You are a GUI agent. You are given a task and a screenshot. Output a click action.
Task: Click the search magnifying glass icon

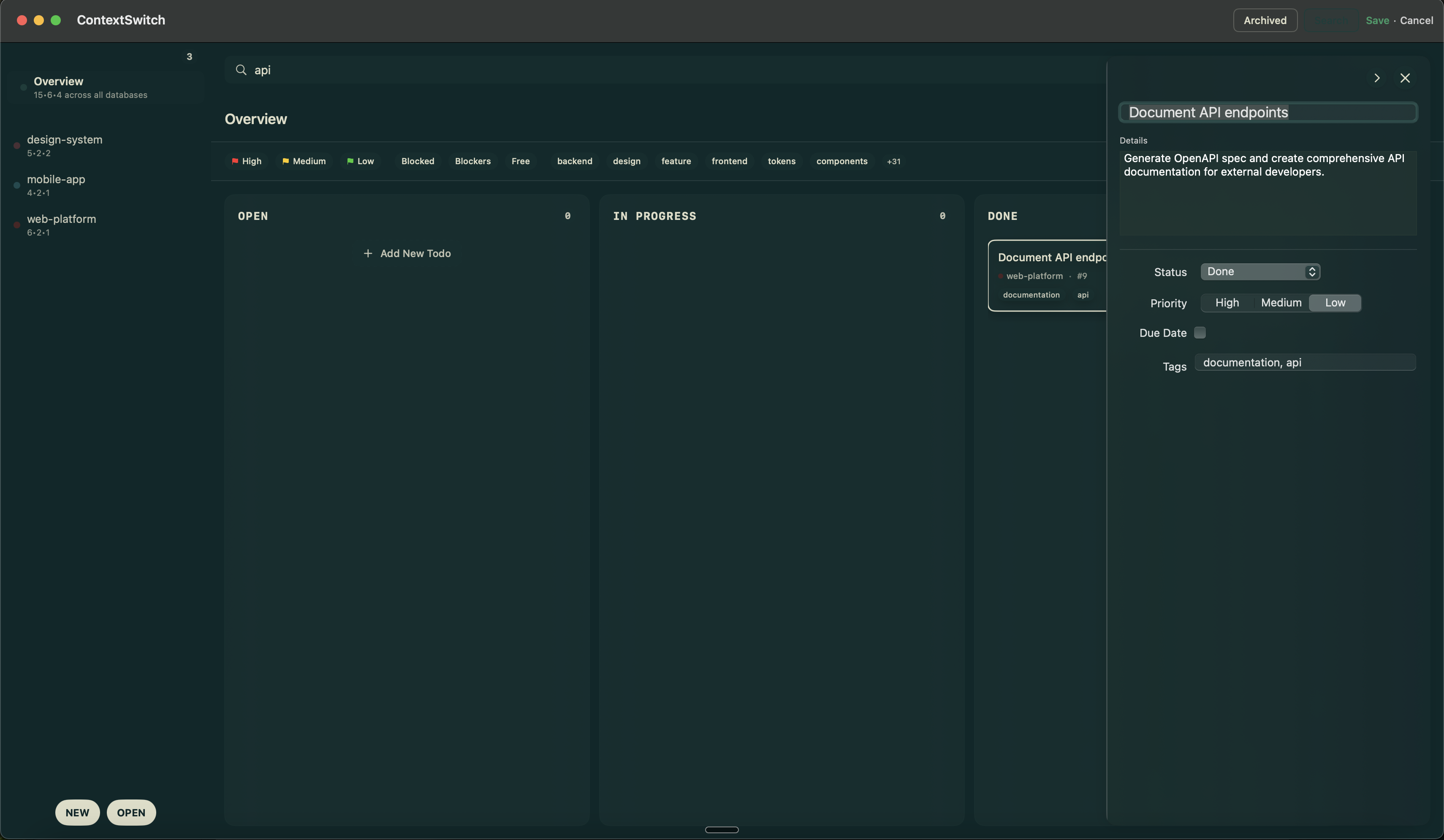coord(241,70)
